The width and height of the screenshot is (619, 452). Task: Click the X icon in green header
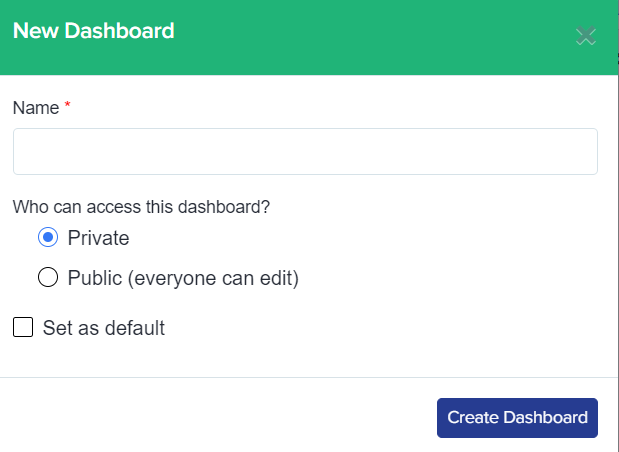coord(586,37)
